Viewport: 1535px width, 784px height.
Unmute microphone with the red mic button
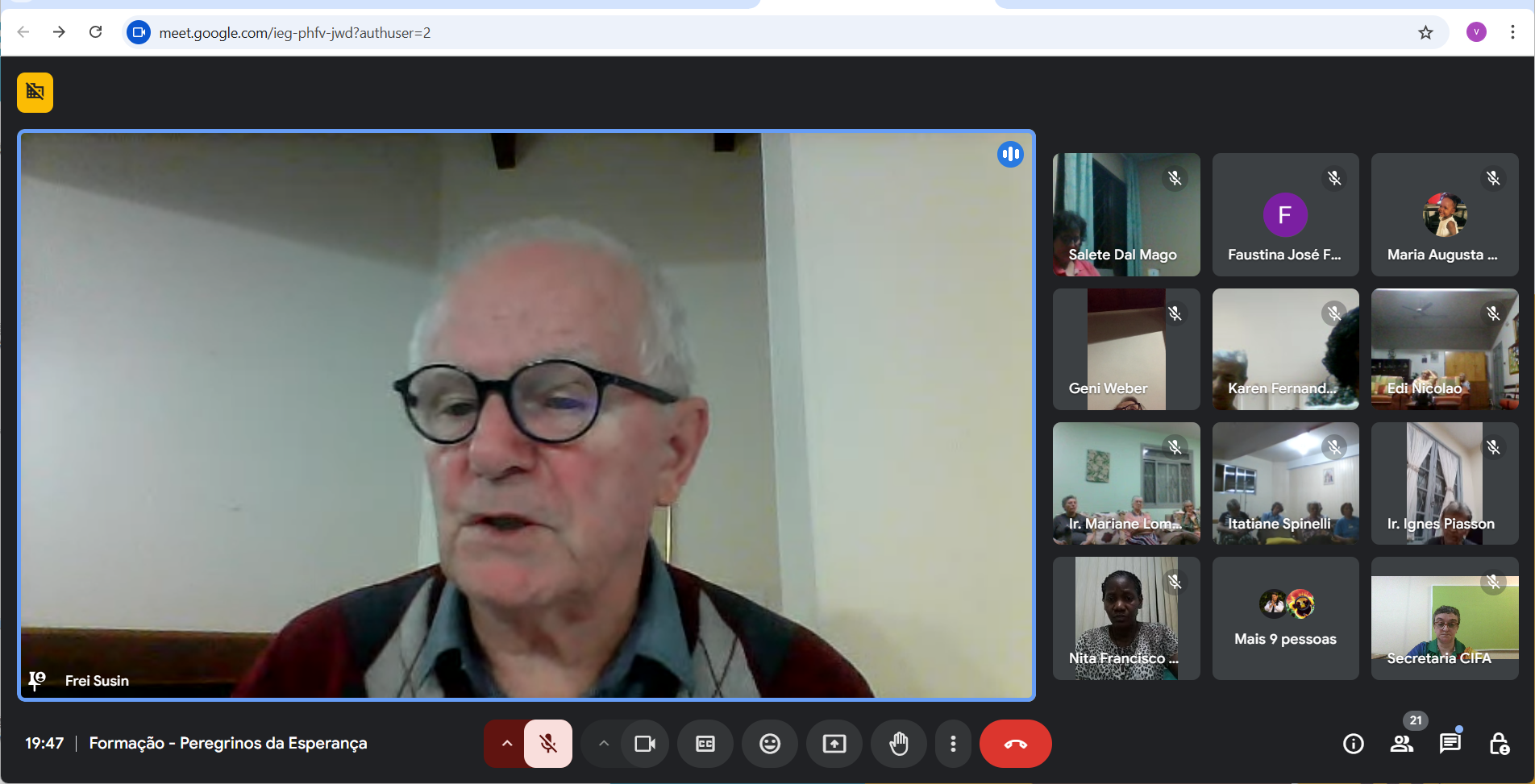pyautogui.click(x=548, y=744)
